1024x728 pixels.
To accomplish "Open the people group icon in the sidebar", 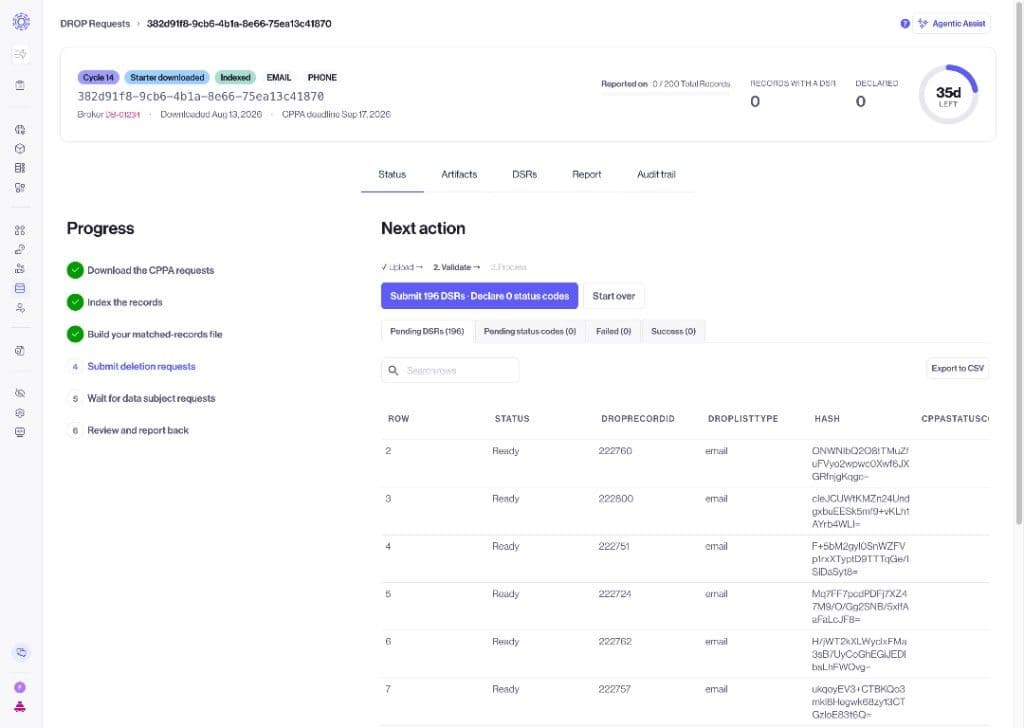I will [20, 268].
